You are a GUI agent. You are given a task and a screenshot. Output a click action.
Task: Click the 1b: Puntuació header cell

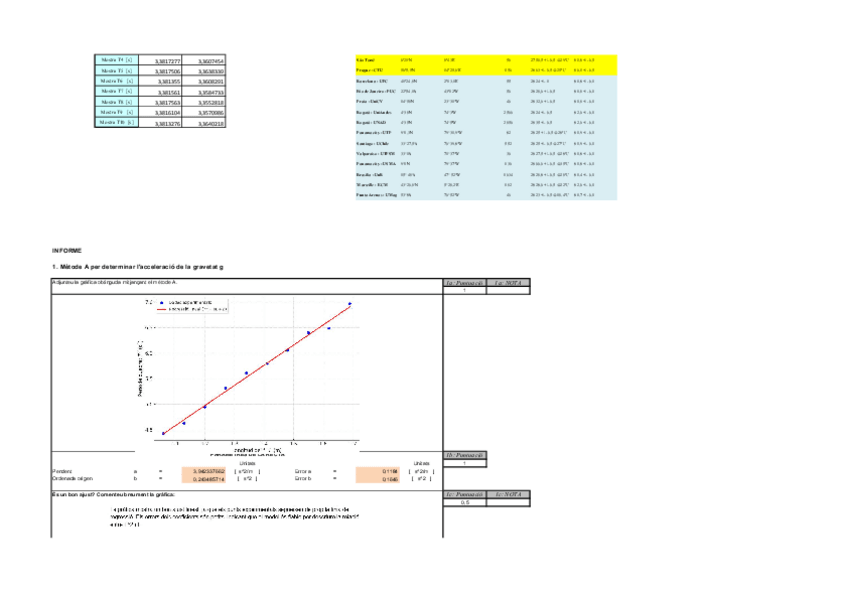pos(465,455)
